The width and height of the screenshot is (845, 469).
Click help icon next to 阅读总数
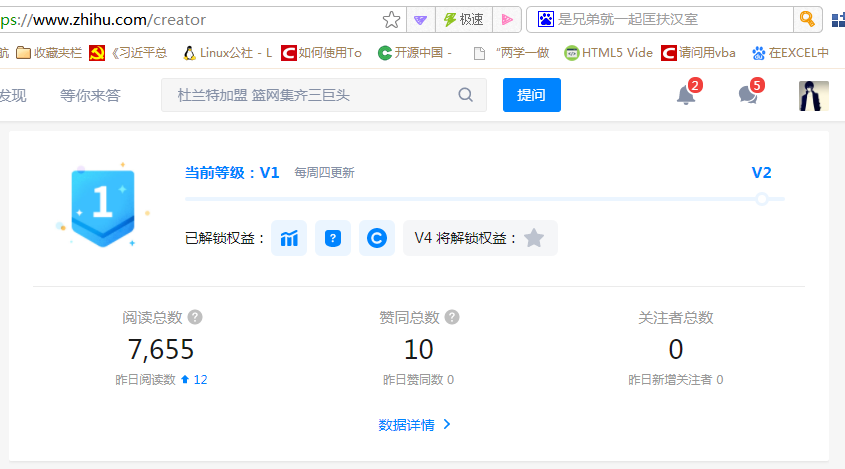click(x=195, y=318)
